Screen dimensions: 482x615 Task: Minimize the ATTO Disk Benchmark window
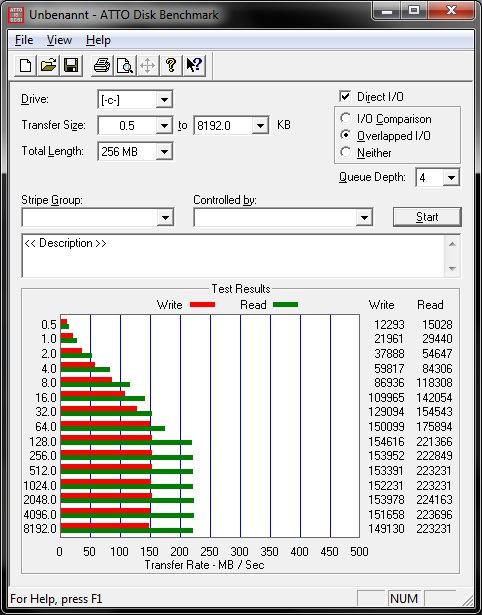(x=386, y=11)
